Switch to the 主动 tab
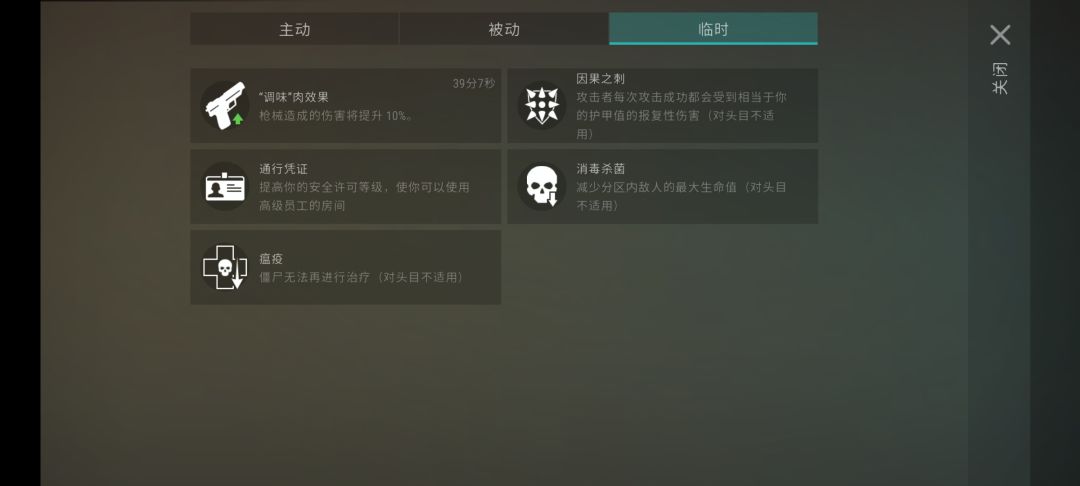1080x486 pixels. (x=295, y=29)
